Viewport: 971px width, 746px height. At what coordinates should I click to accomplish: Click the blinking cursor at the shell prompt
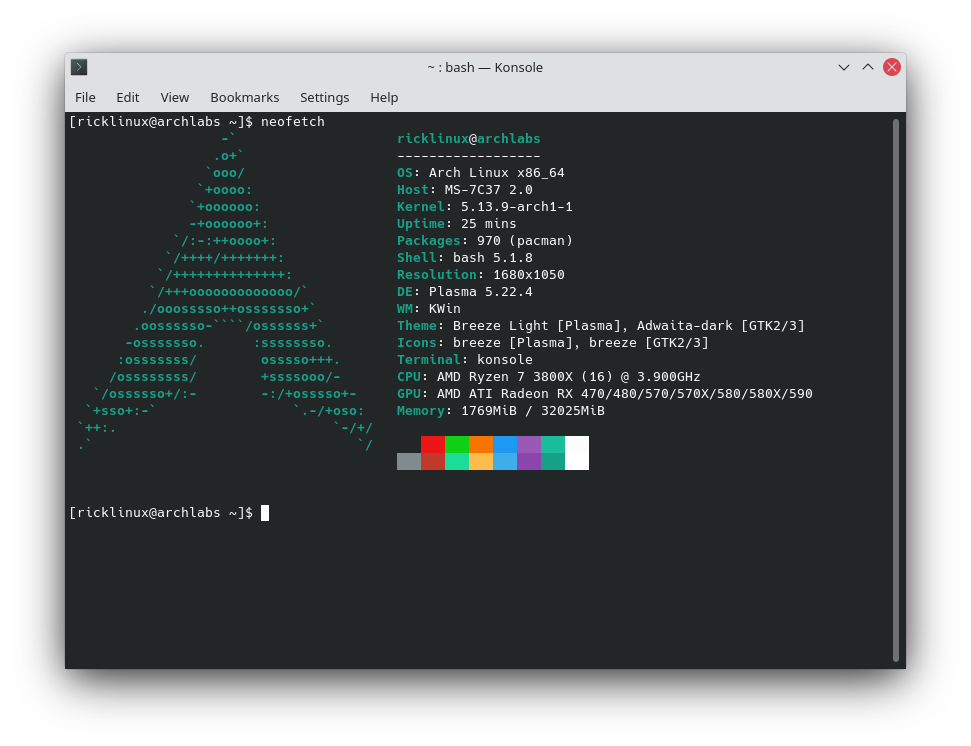coord(264,512)
